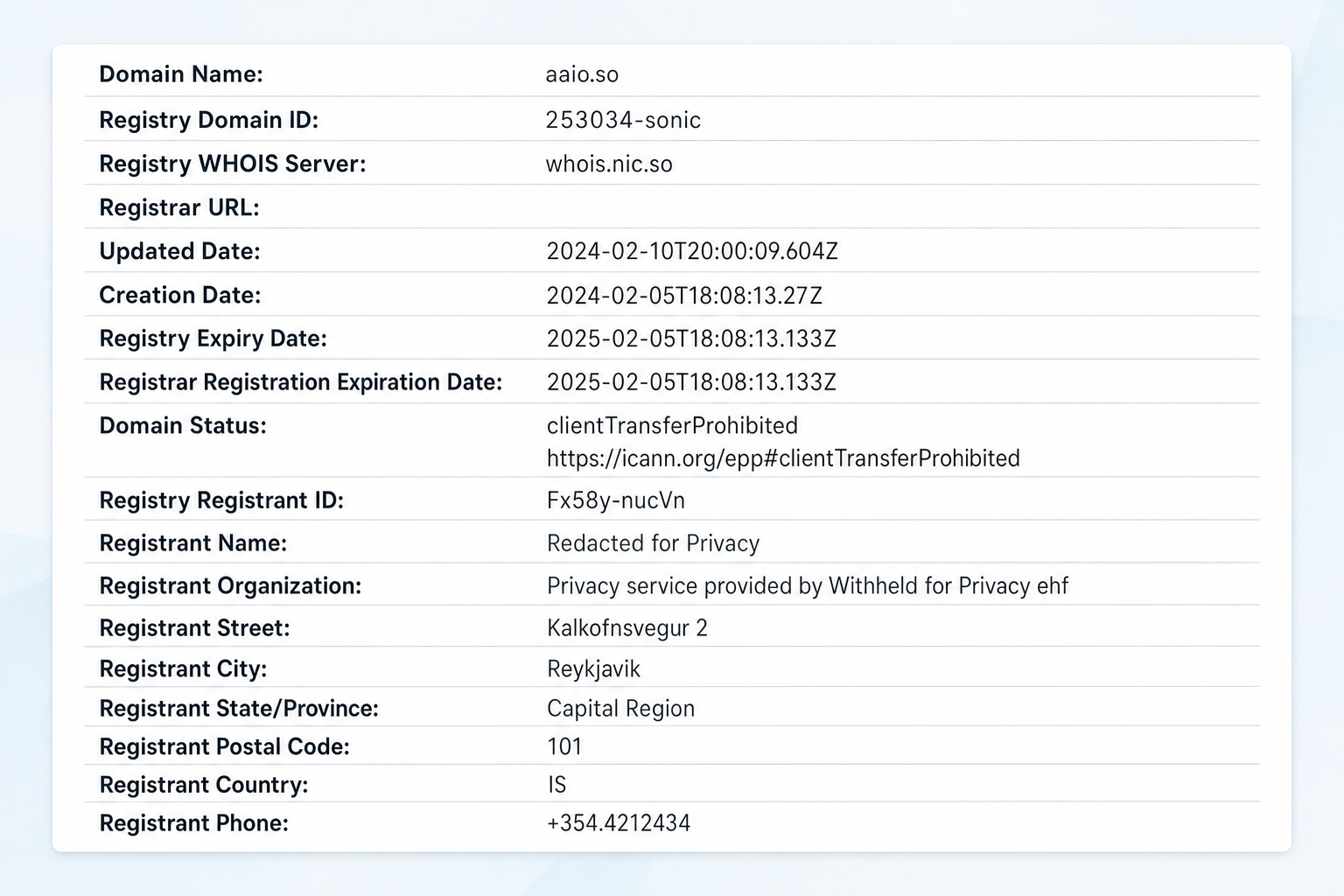Image resolution: width=1344 pixels, height=896 pixels.
Task: Click the 'Registry Domain ID:' label
Action: [x=208, y=120]
